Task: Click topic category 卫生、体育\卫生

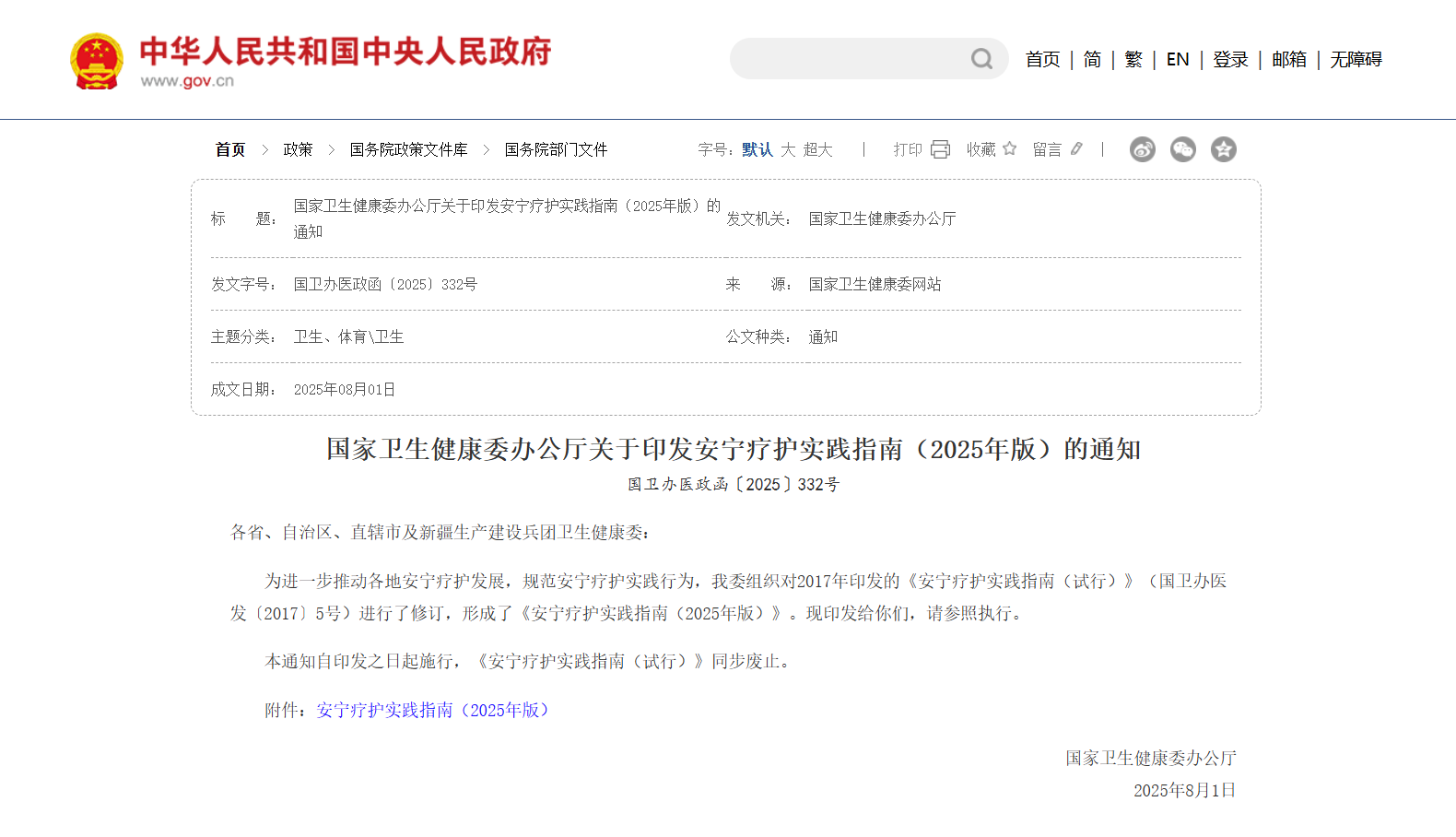Action: pyautogui.click(x=348, y=336)
